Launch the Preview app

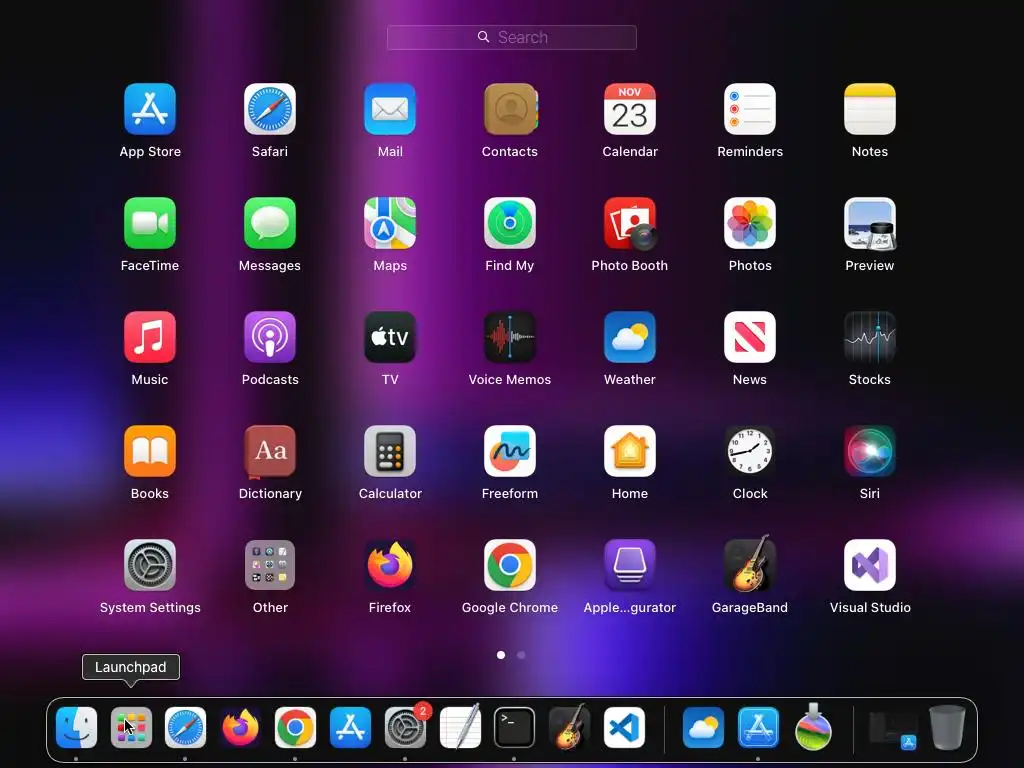870,223
